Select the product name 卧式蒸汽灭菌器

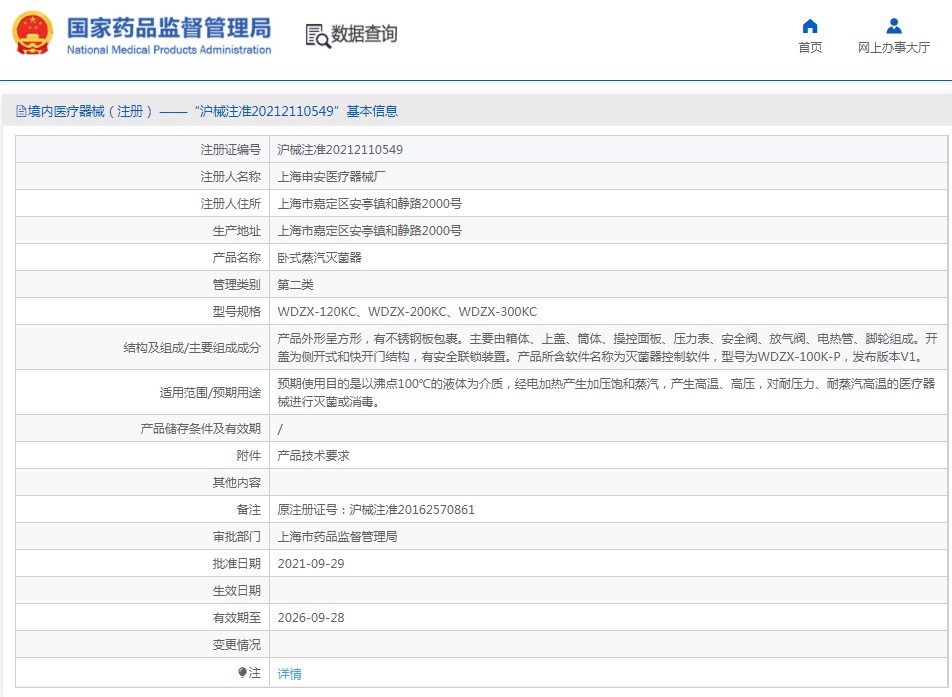[x=319, y=257]
